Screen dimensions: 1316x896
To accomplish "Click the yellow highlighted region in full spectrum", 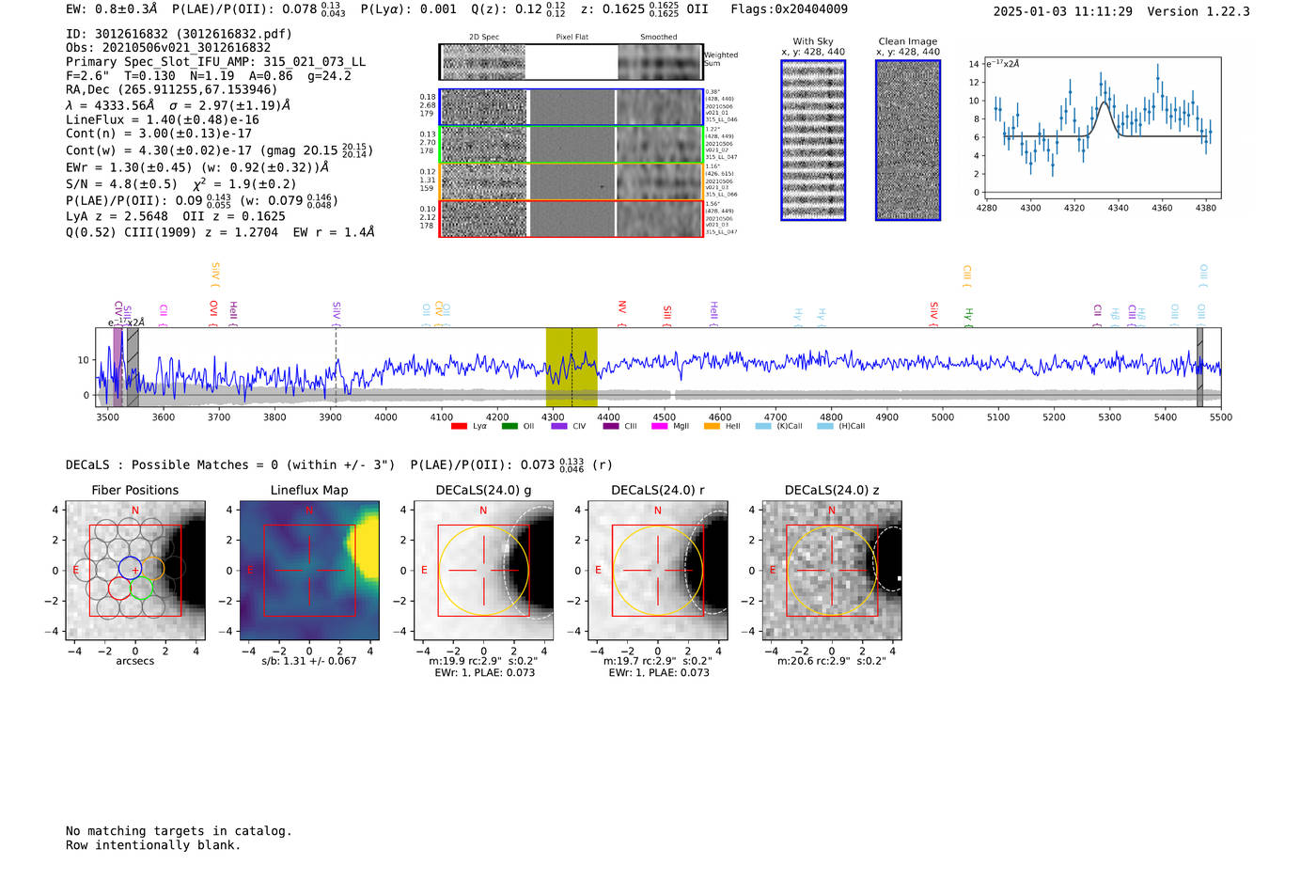I will 572,367.
